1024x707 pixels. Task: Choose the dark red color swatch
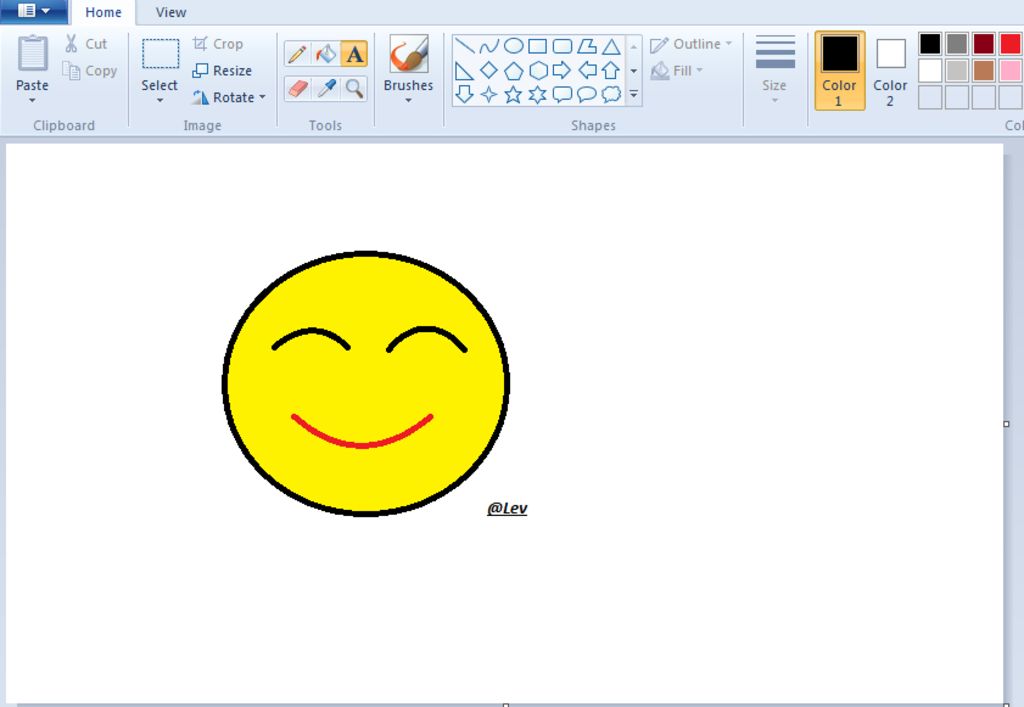(x=984, y=44)
